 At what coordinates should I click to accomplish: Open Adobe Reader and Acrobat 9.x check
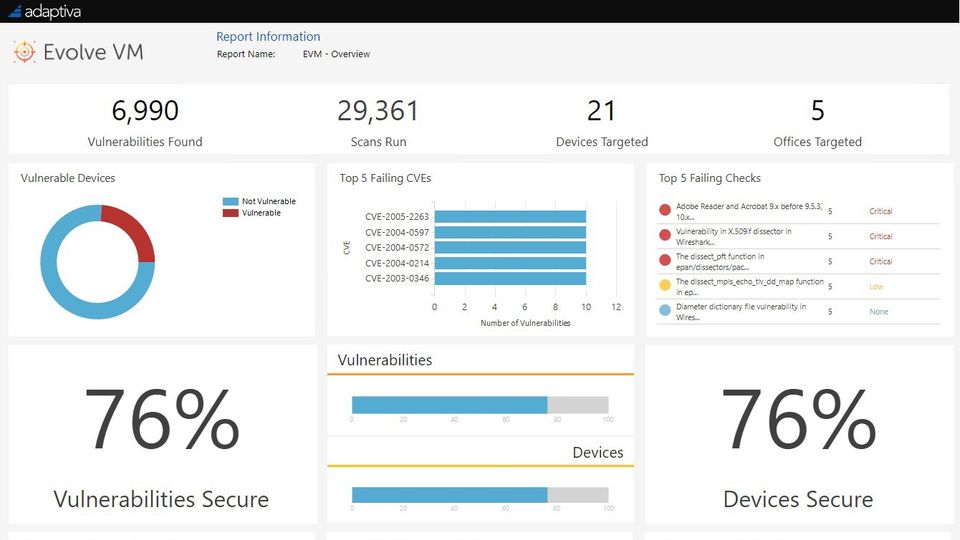pos(749,212)
